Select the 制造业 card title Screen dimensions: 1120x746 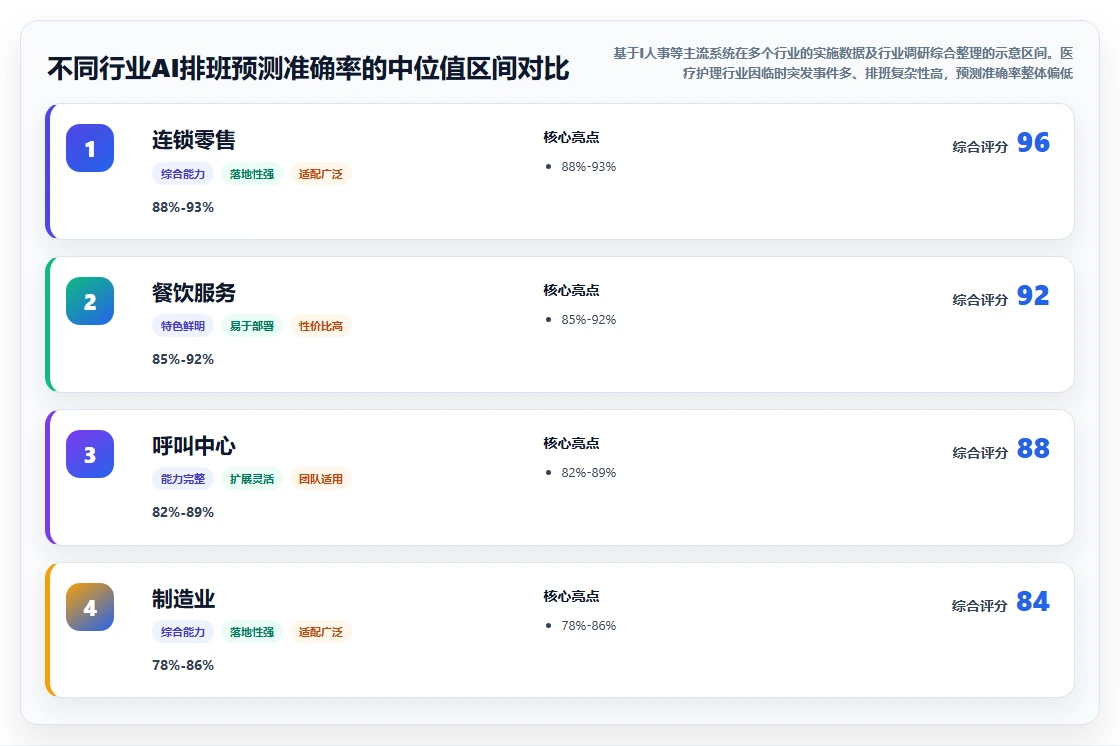184,599
